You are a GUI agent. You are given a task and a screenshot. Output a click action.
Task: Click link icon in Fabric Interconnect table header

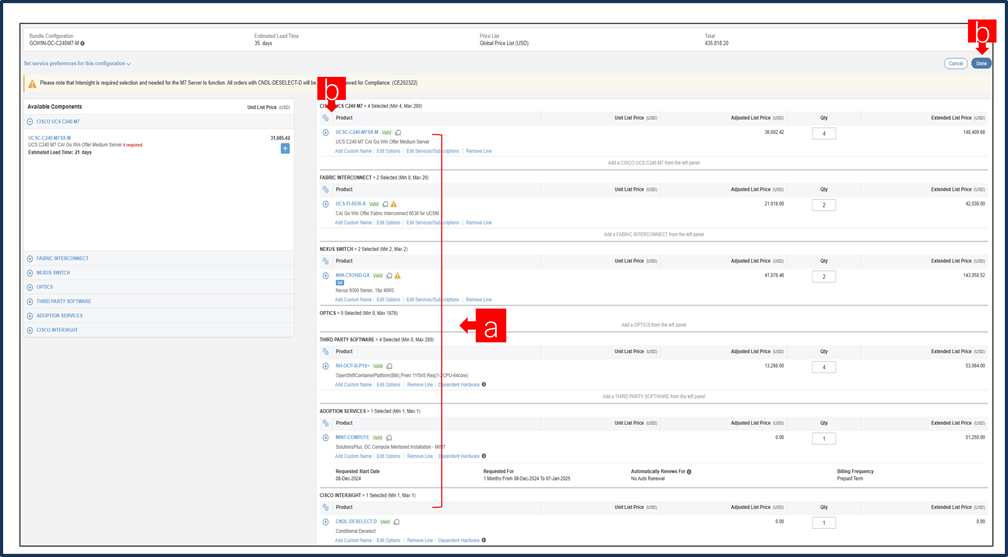click(325, 190)
